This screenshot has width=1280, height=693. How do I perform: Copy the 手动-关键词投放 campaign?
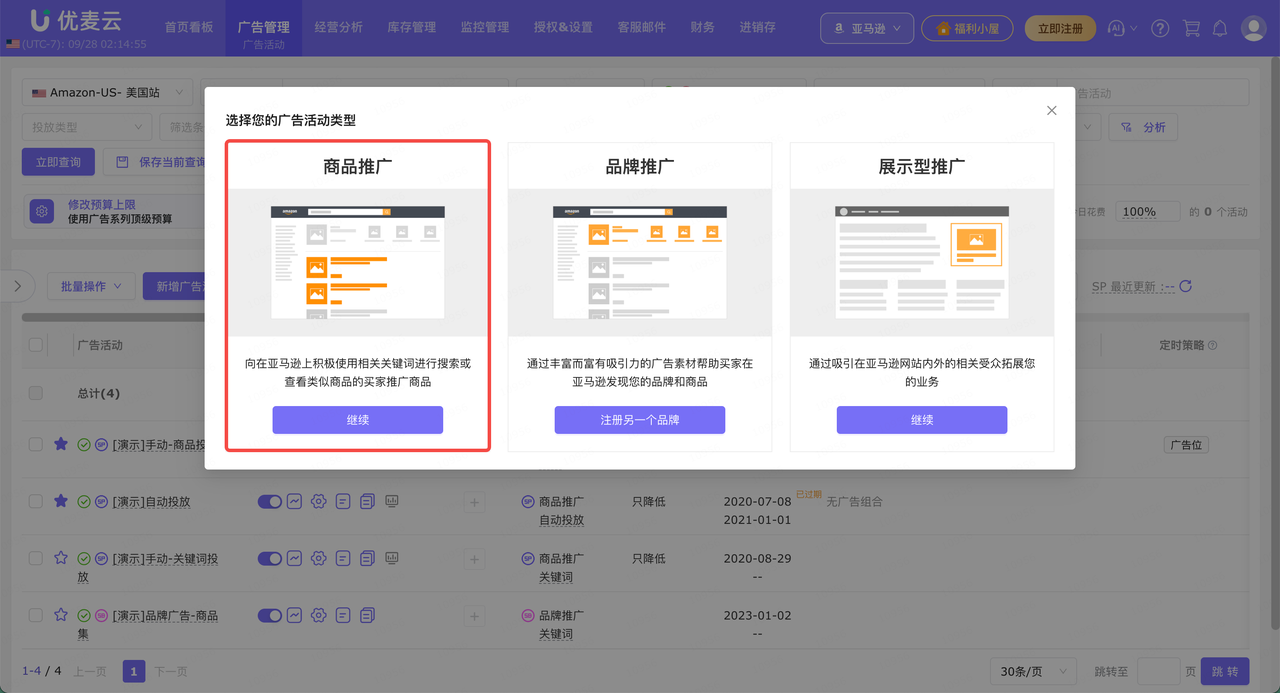[x=367, y=558]
